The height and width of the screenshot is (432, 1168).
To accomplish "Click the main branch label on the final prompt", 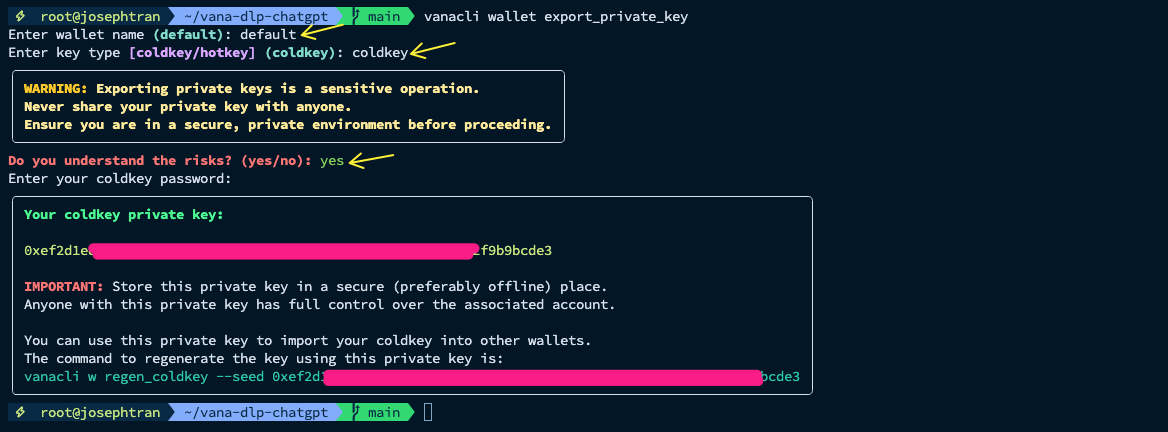I will [384, 412].
